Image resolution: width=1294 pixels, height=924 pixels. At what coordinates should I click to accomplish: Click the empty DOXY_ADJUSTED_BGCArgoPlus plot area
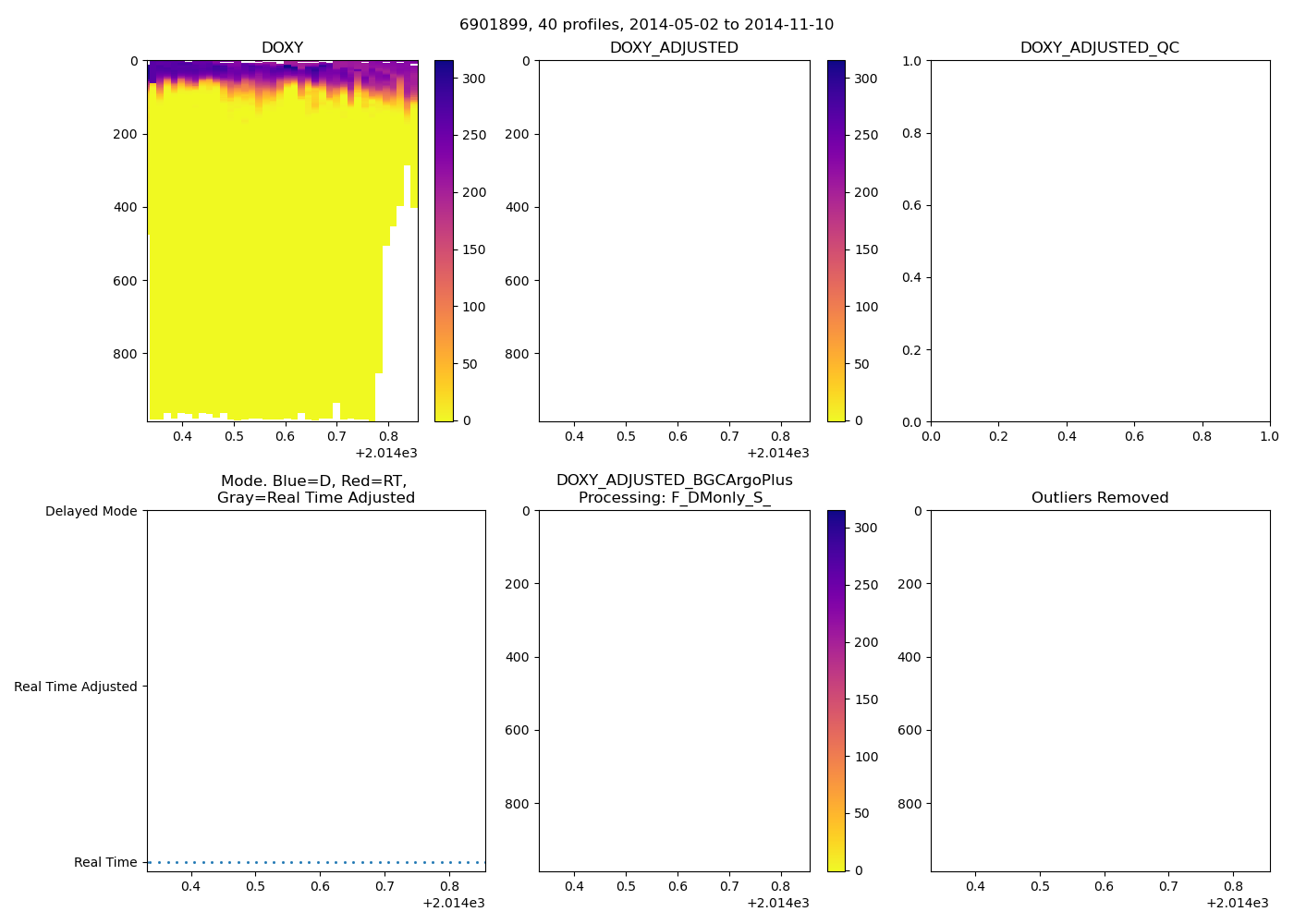(674, 690)
